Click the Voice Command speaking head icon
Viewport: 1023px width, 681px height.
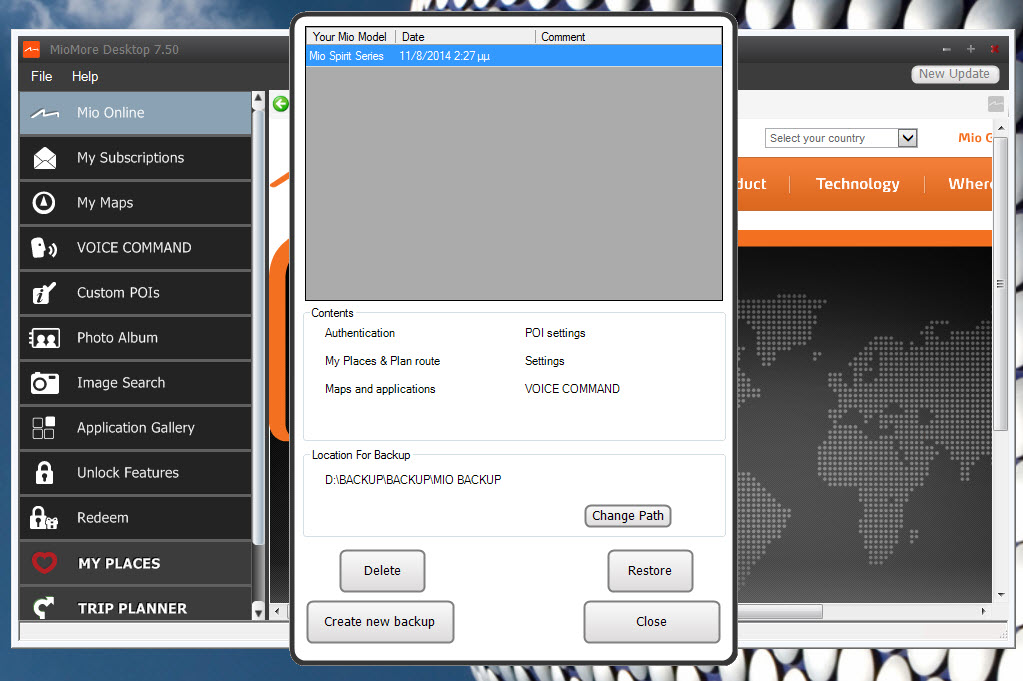pyautogui.click(x=44, y=248)
